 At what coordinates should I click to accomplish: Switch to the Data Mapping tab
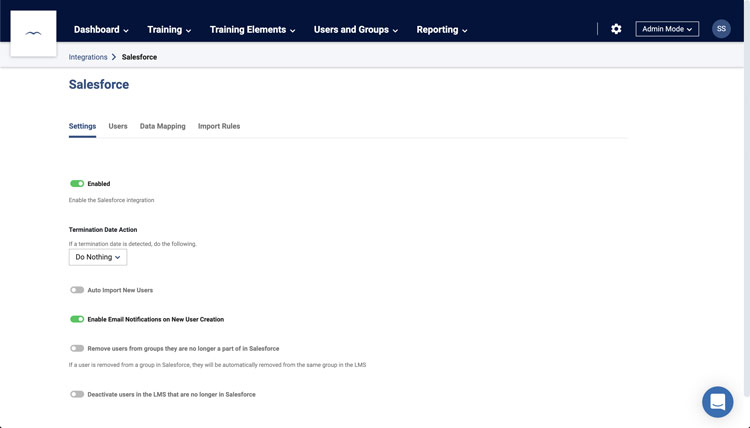162,126
